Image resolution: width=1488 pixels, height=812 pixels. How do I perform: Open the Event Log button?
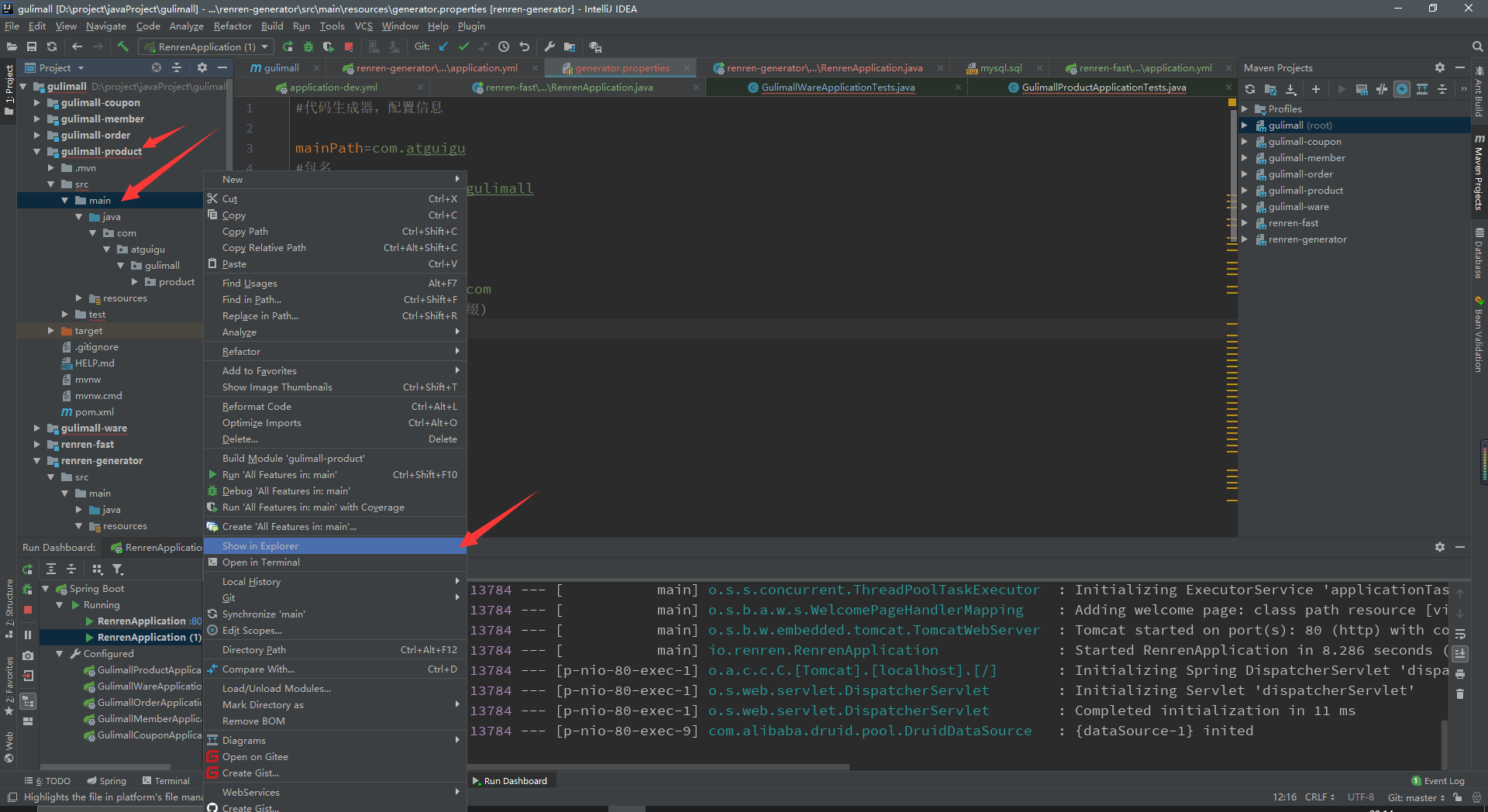tap(1438, 780)
